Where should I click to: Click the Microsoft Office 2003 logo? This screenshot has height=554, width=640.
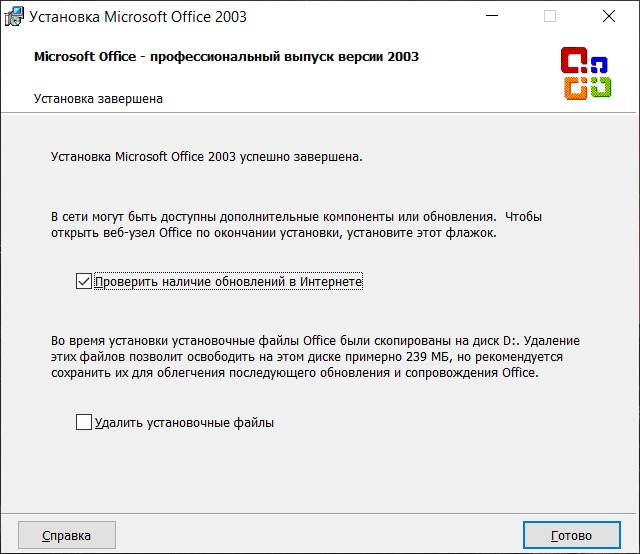coord(586,73)
